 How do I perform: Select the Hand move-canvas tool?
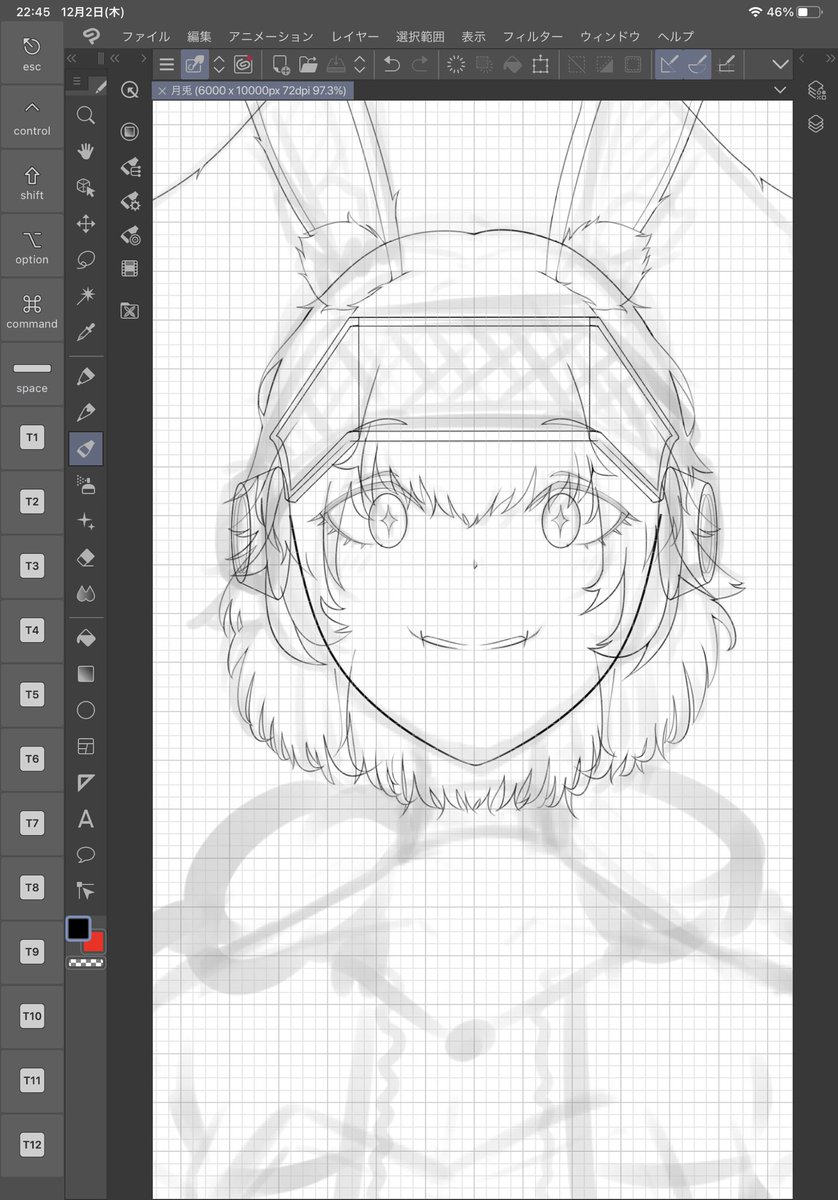point(86,151)
